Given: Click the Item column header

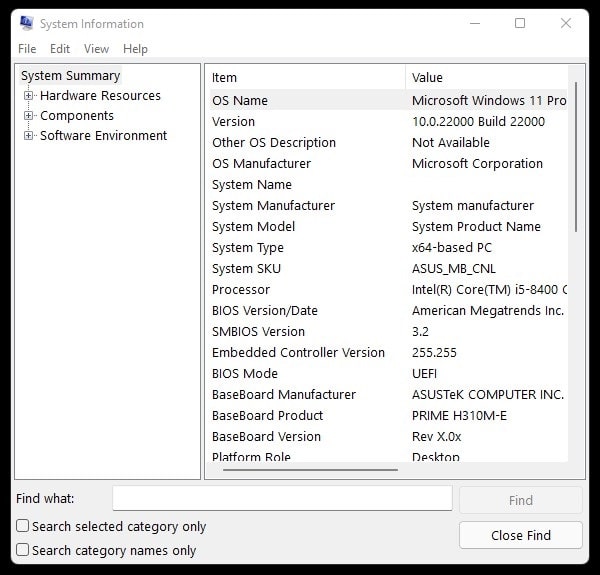Looking at the screenshot, I should coord(308,78).
